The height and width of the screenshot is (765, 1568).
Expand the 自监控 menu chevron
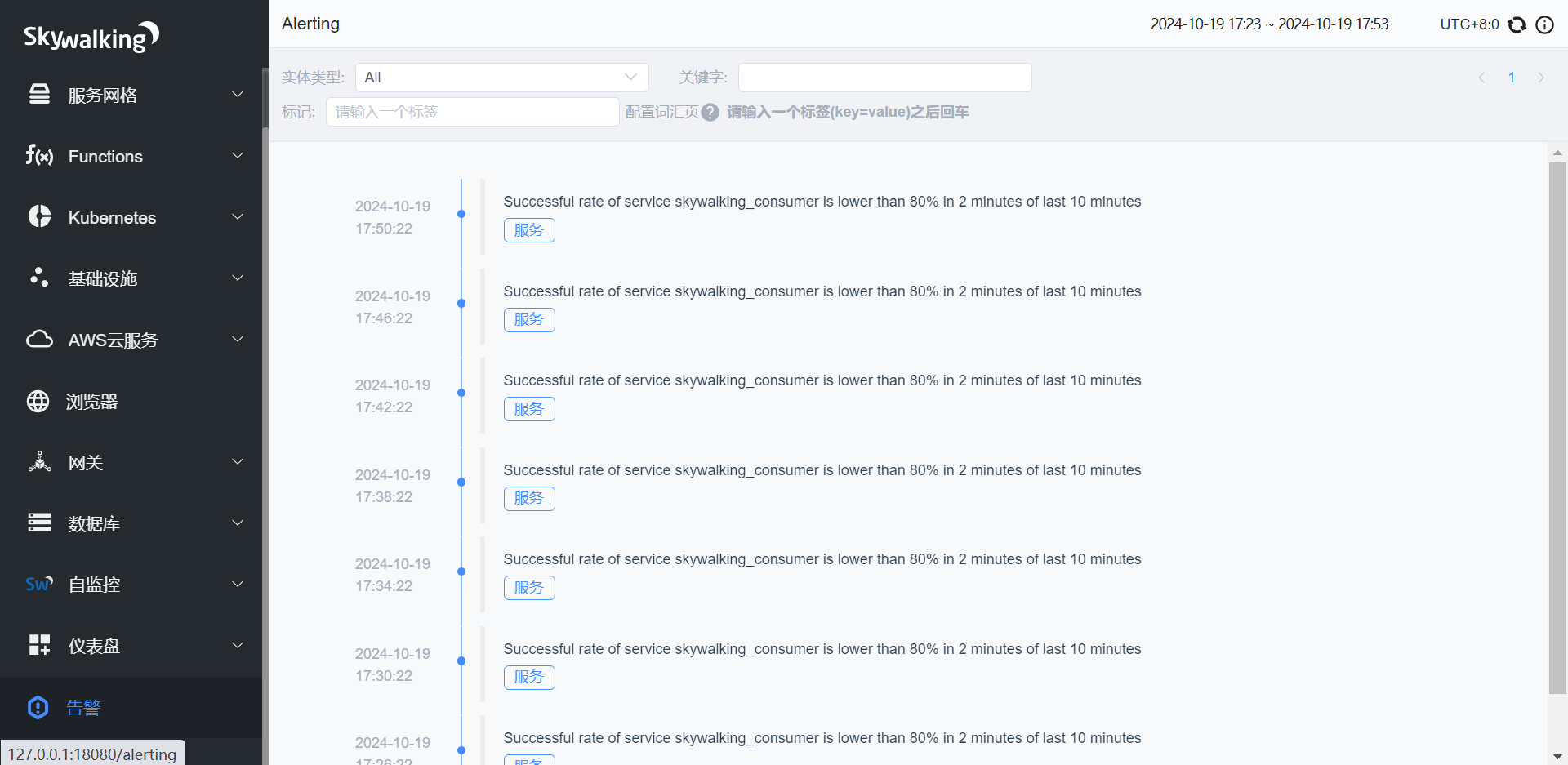(238, 584)
